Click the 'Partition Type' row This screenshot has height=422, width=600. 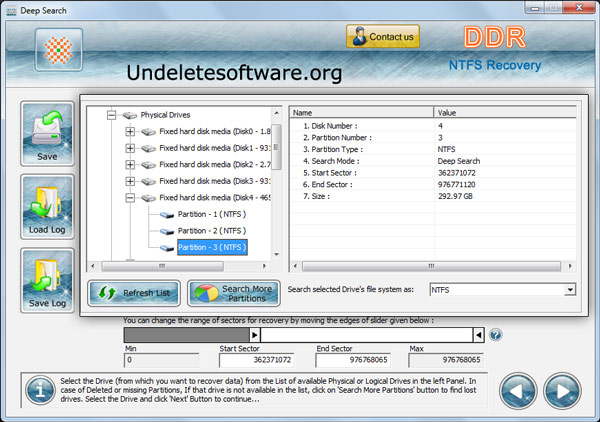433,149
